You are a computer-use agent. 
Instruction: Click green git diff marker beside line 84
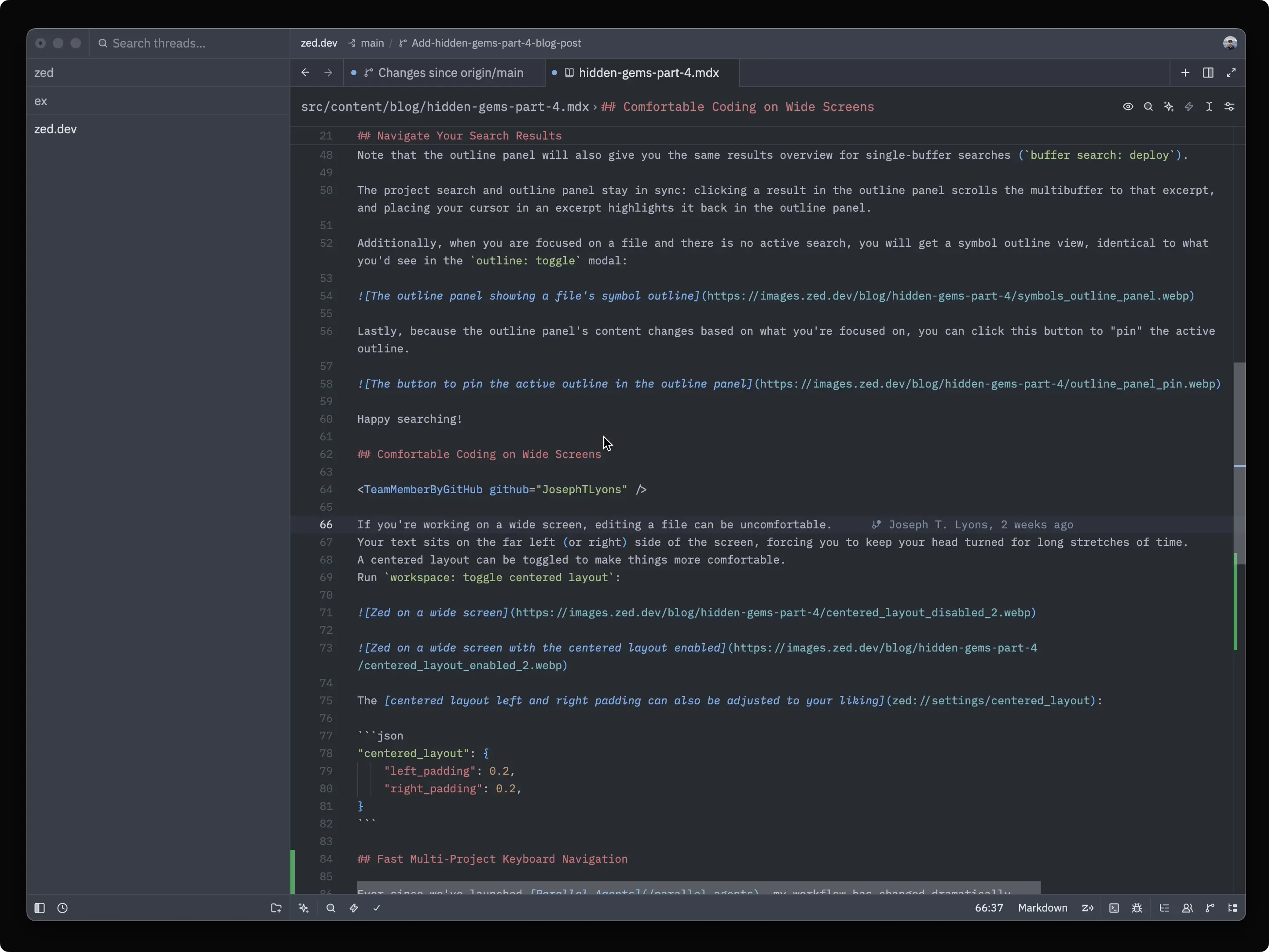click(x=293, y=871)
